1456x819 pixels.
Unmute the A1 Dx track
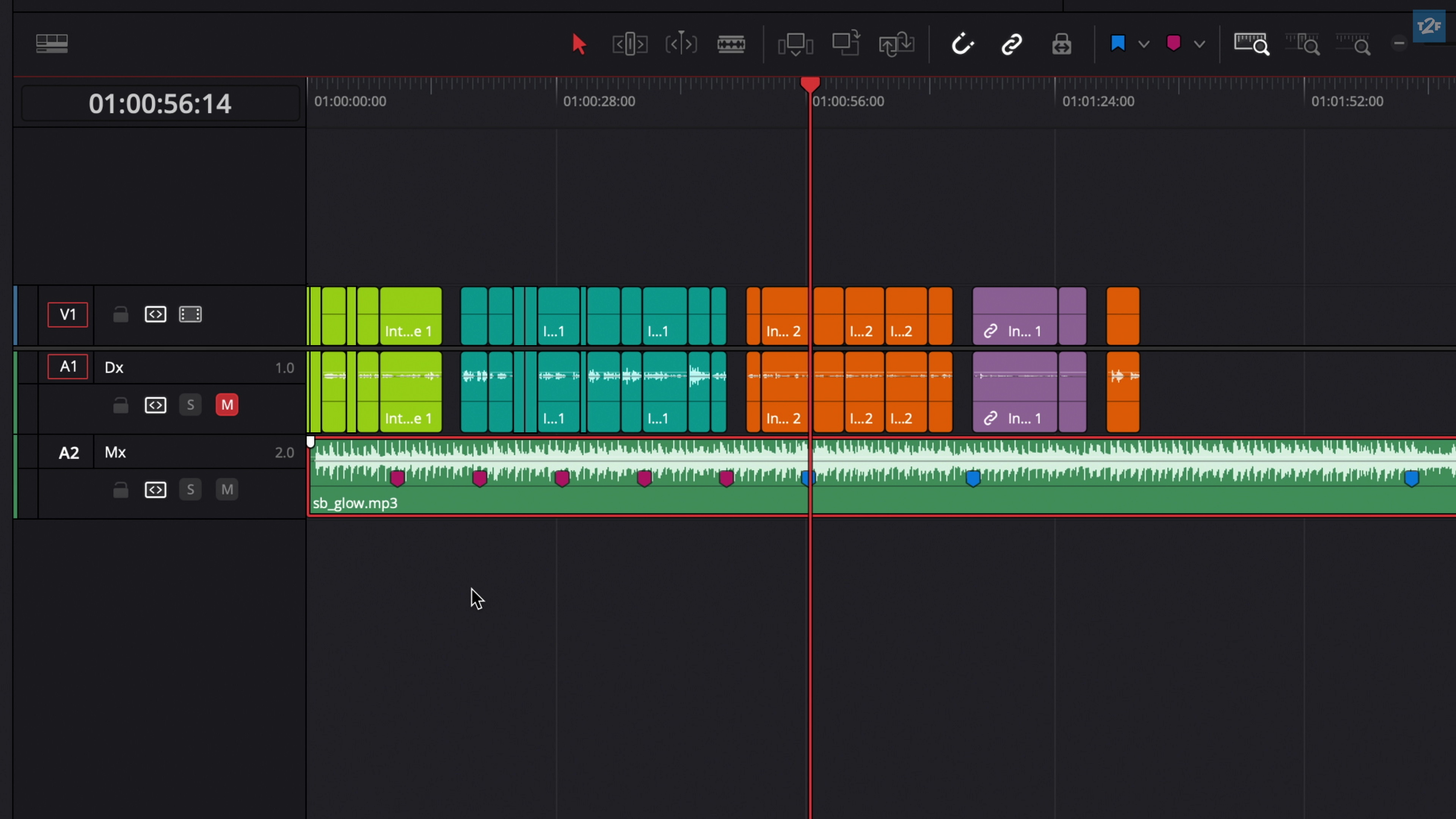point(227,405)
